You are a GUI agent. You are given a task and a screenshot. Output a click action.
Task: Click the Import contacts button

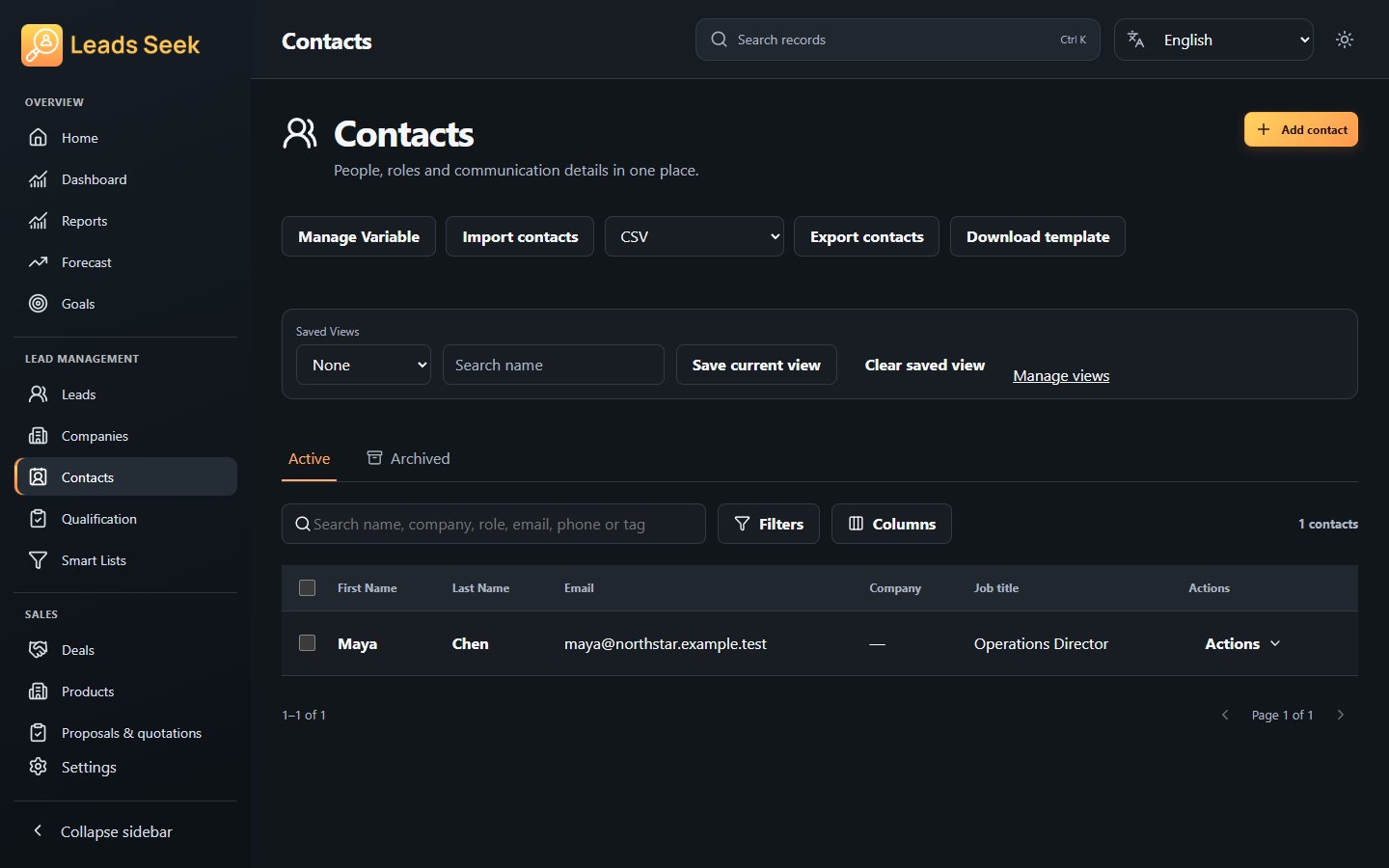520,236
